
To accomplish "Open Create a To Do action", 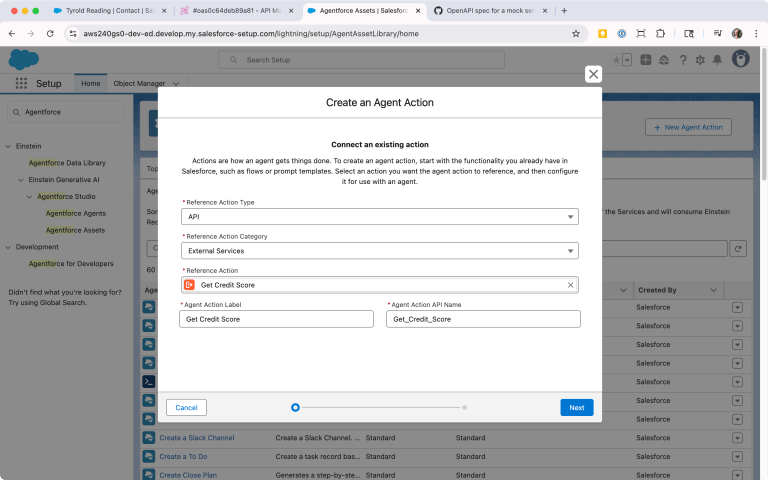I will pyautogui.click(x=183, y=456).
